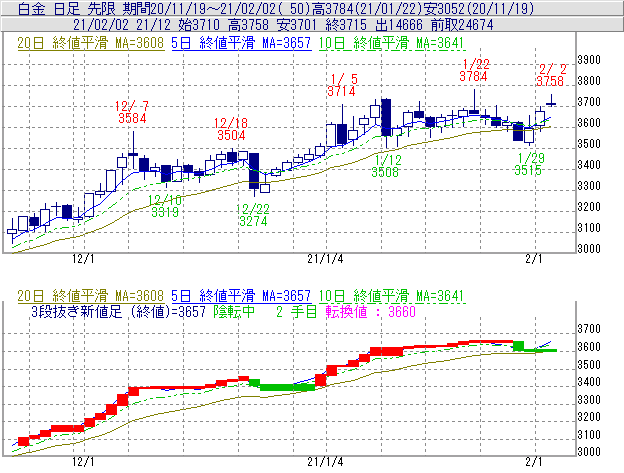Click the 2/1 date label under lower chart
The height and width of the screenshot is (473, 624).
click(x=534, y=462)
